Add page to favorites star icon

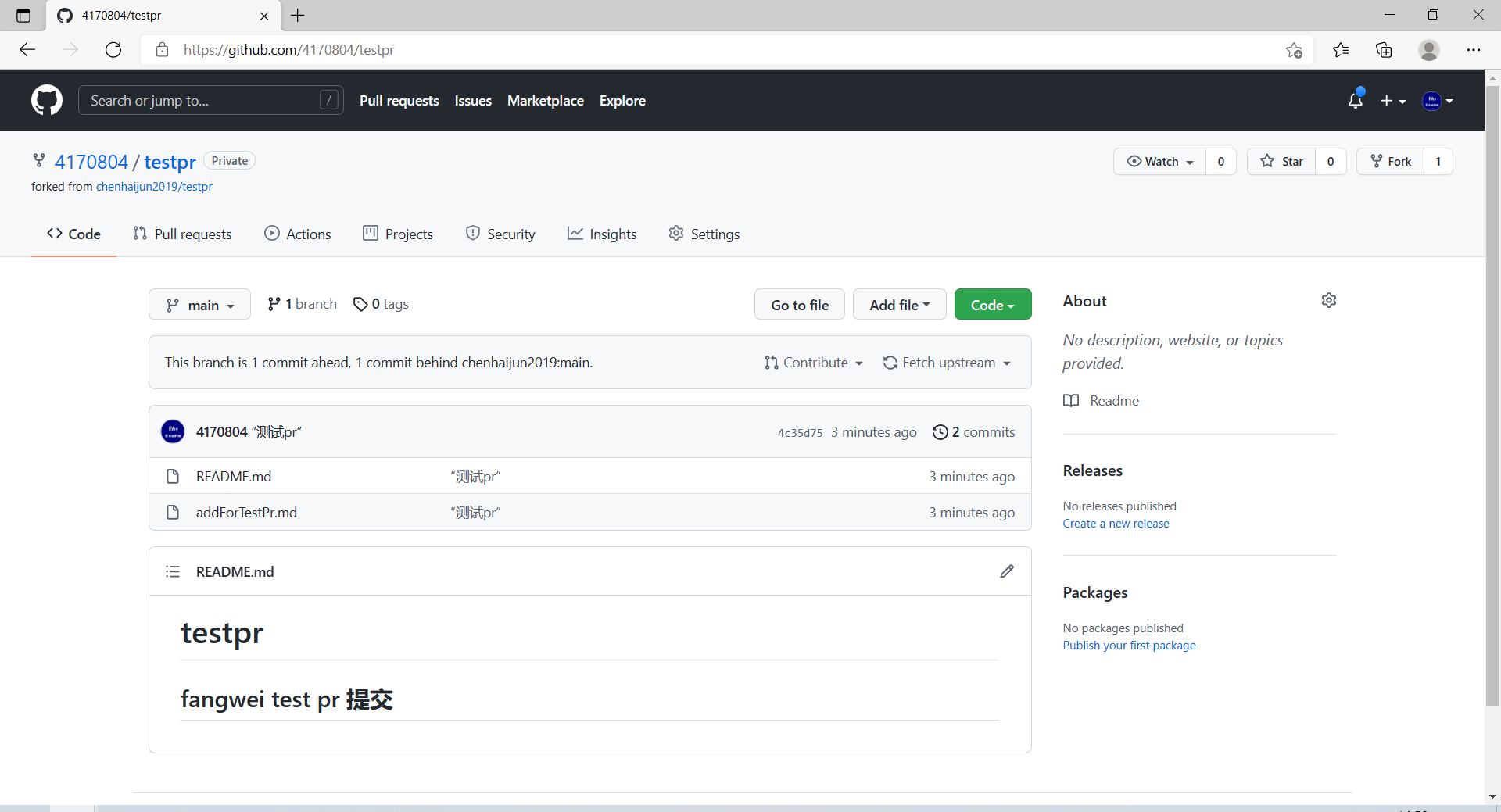tap(1294, 50)
